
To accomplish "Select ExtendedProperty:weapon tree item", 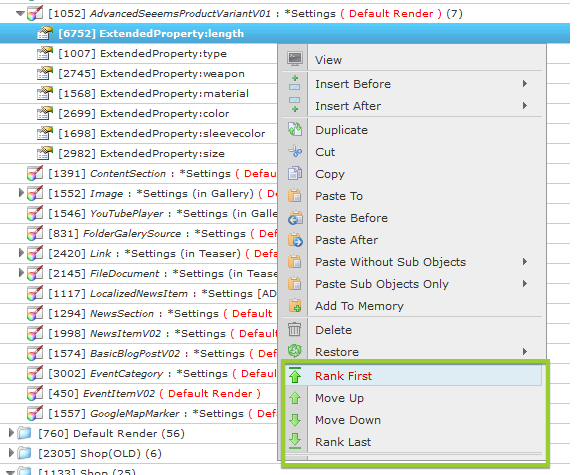I will pyautogui.click(x=172, y=73).
